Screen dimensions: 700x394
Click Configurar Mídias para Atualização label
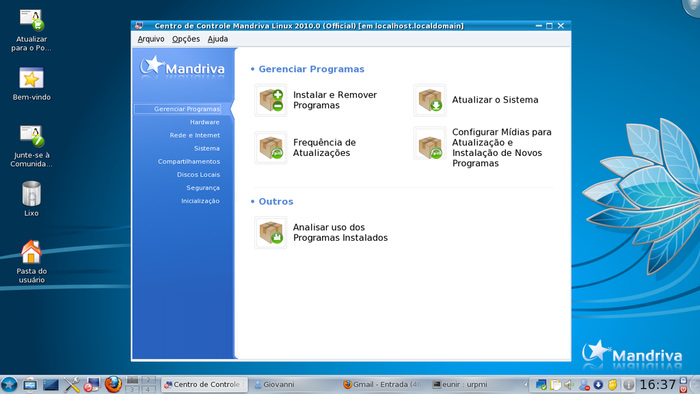(502, 148)
